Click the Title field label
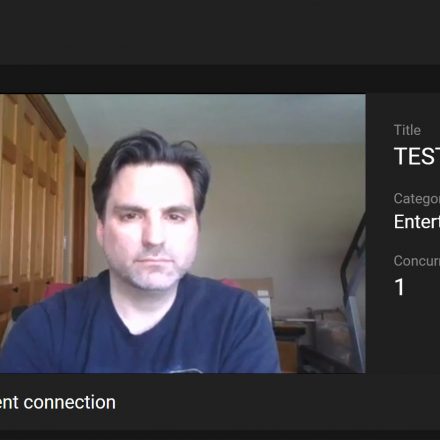440x440 pixels. (x=407, y=130)
